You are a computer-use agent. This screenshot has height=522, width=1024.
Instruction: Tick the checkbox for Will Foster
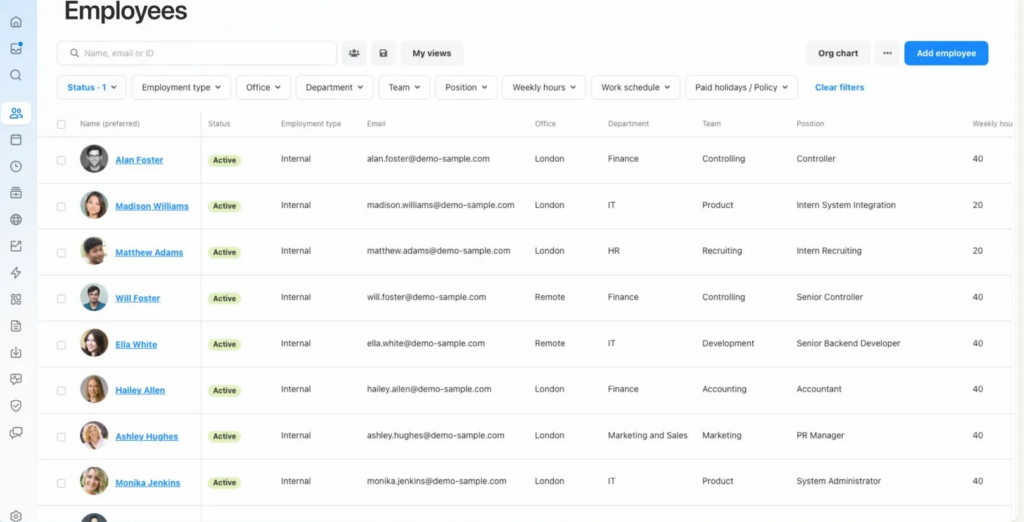[x=61, y=299]
